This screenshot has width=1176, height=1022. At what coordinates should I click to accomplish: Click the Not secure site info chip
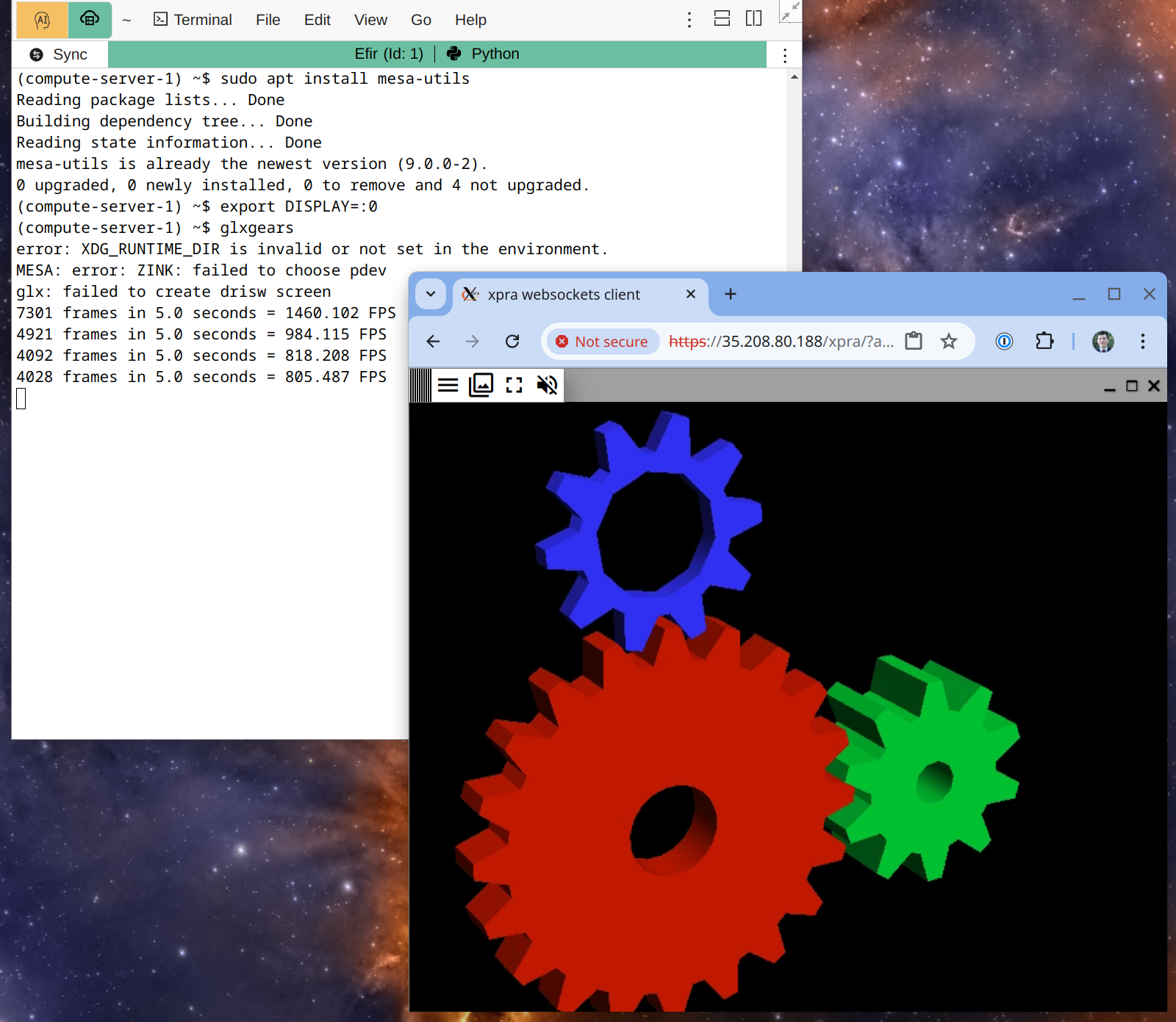click(x=602, y=342)
